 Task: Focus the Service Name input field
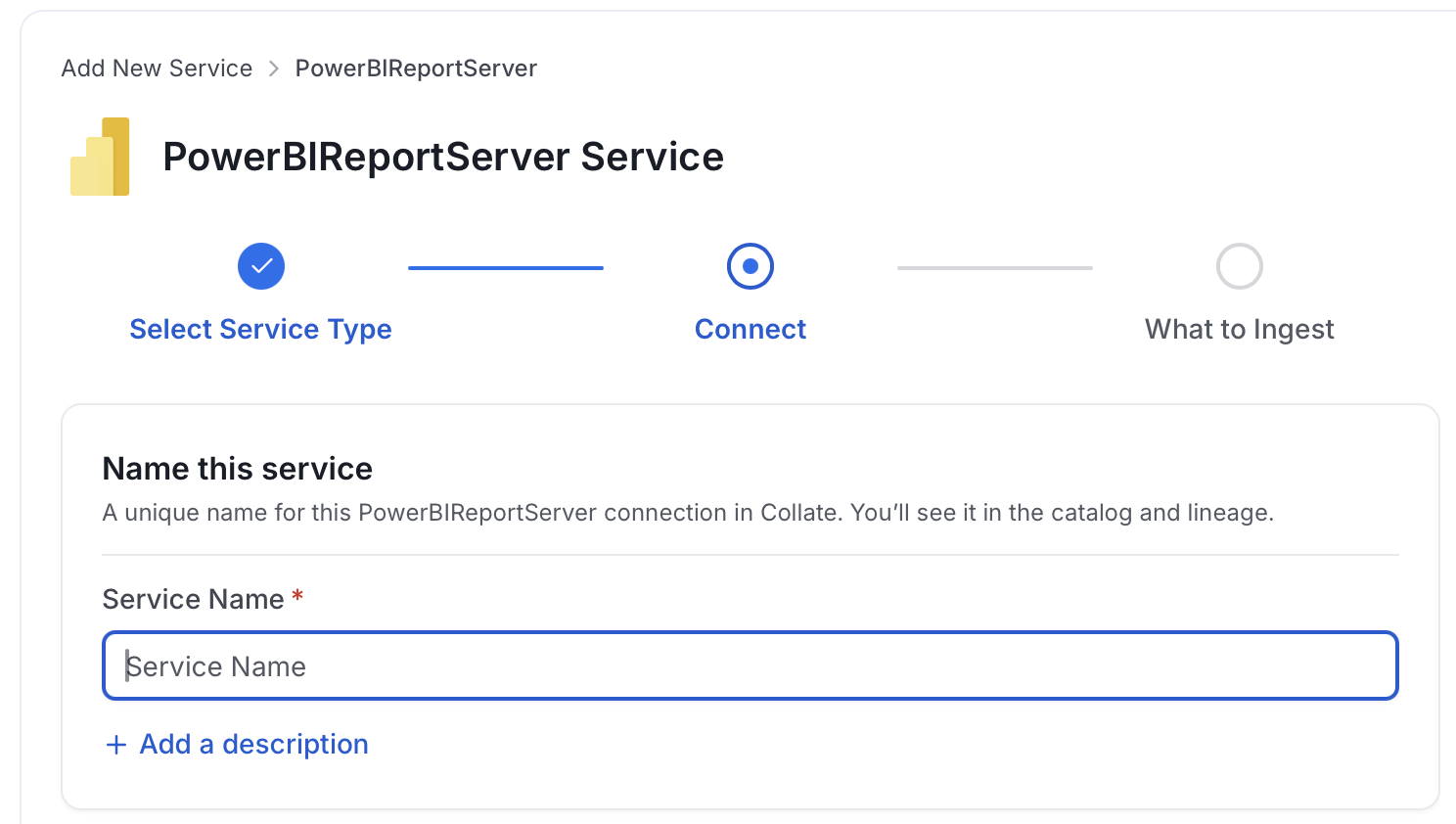click(751, 665)
